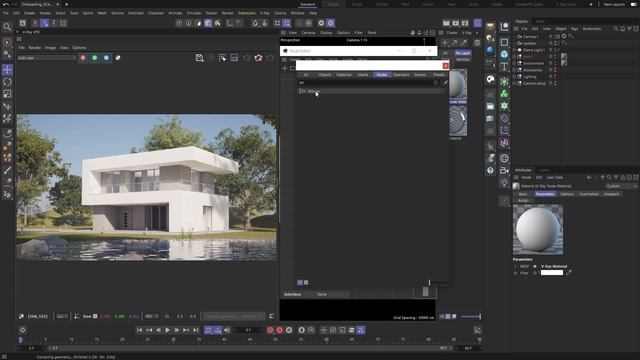Click the material sphere preview in Attributes
This screenshot has width=640, height=360.
(x=538, y=229)
